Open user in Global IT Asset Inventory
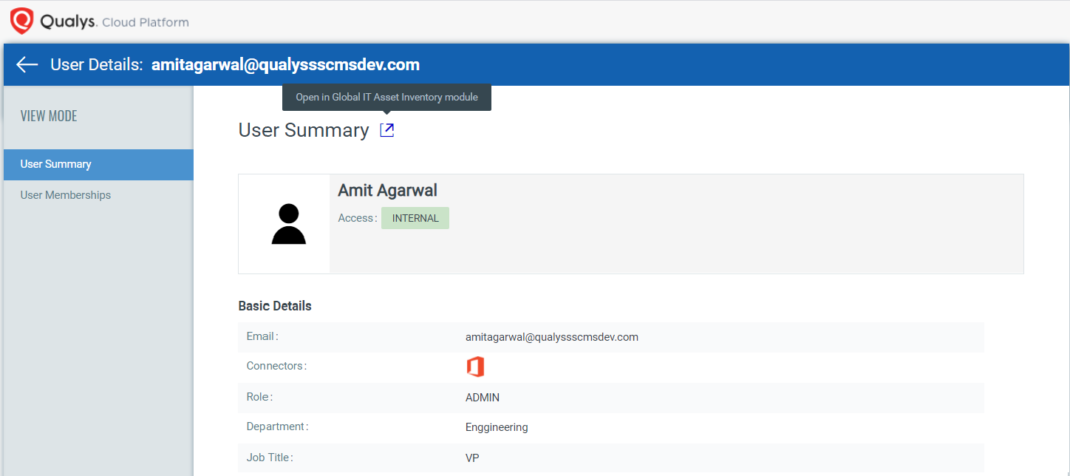The height and width of the screenshot is (476, 1070). click(x=387, y=130)
